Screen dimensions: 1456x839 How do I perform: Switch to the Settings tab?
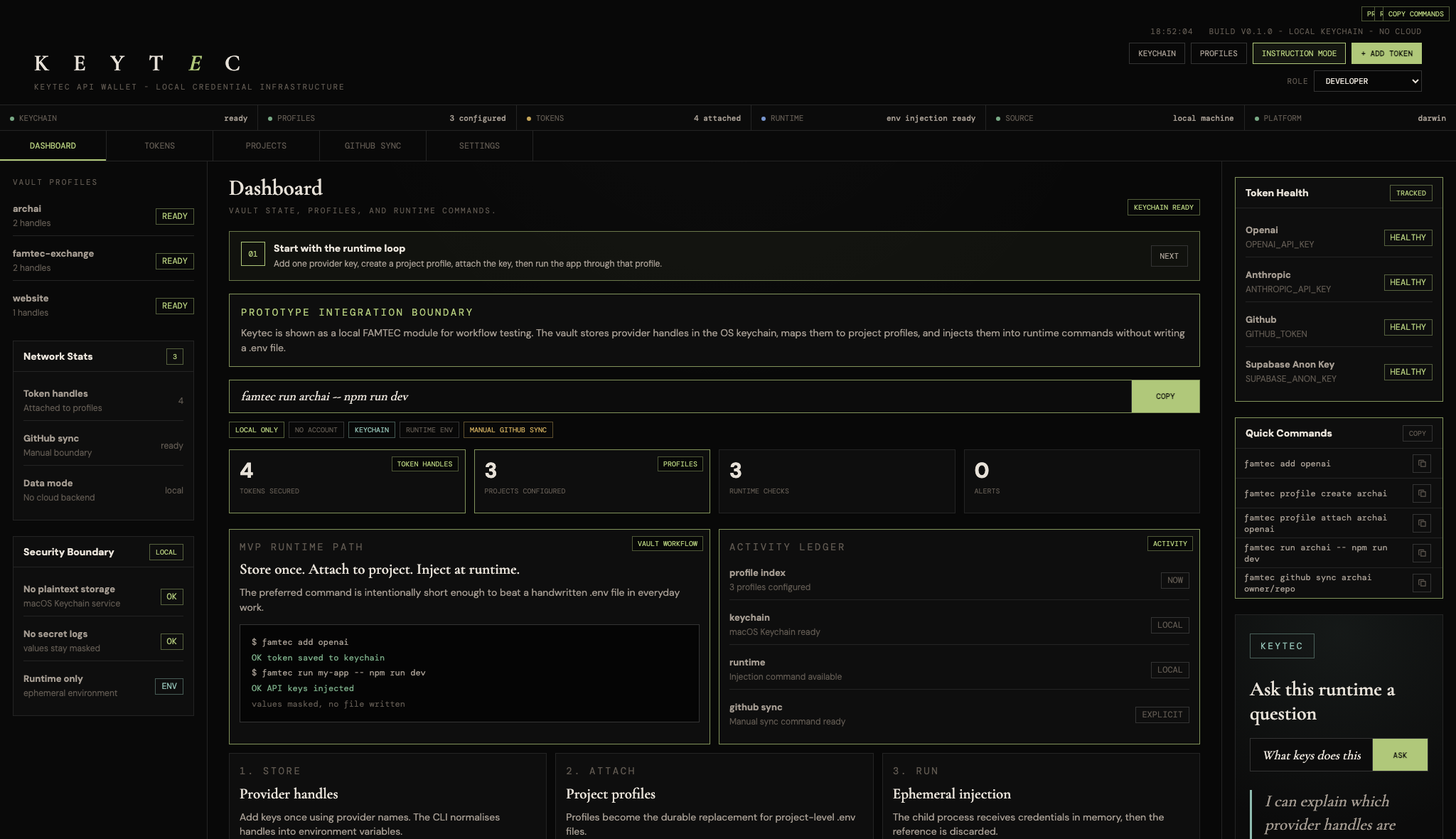pyautogui.click(x=479, y=146)
